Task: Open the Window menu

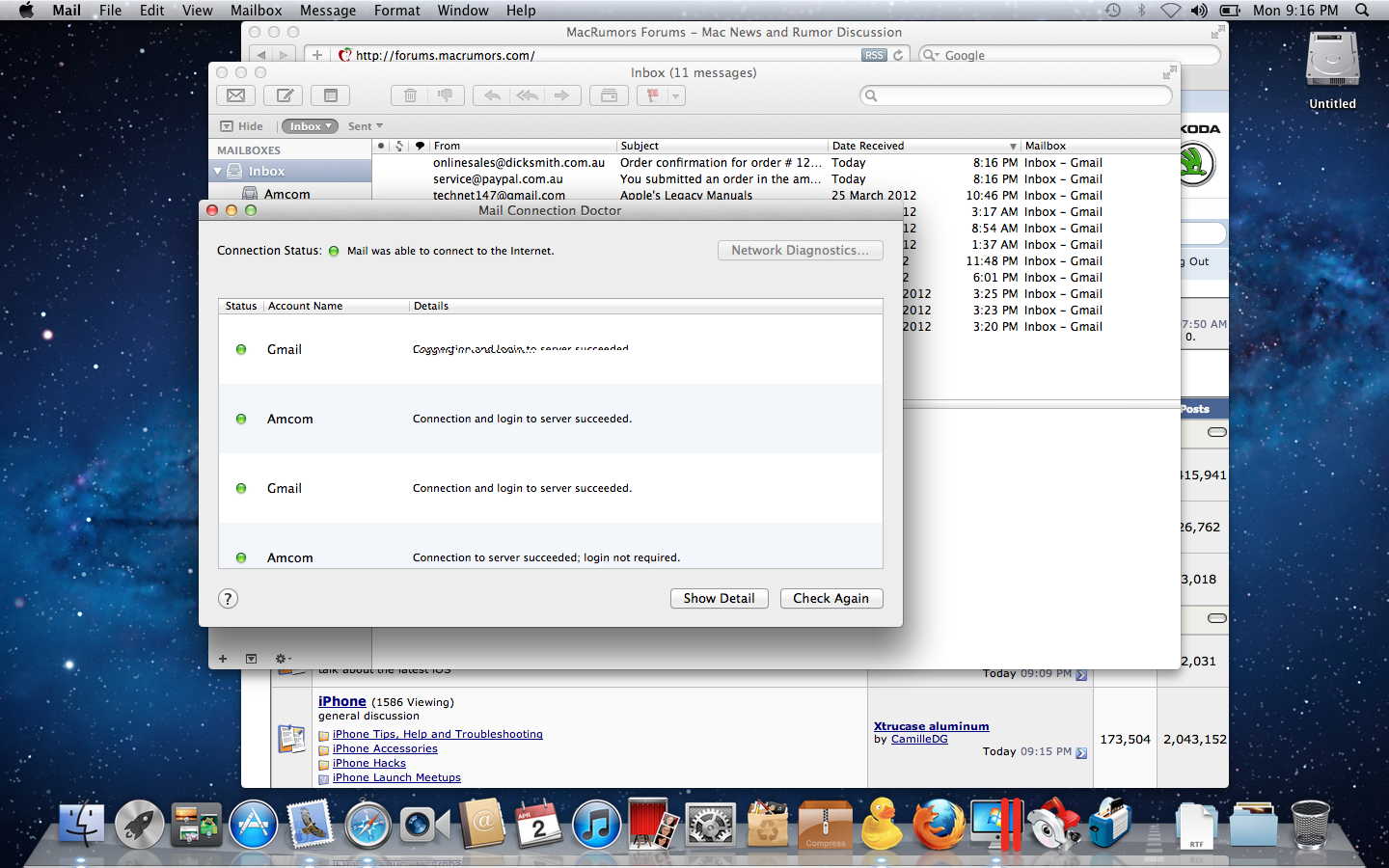Action: [463, 11]
